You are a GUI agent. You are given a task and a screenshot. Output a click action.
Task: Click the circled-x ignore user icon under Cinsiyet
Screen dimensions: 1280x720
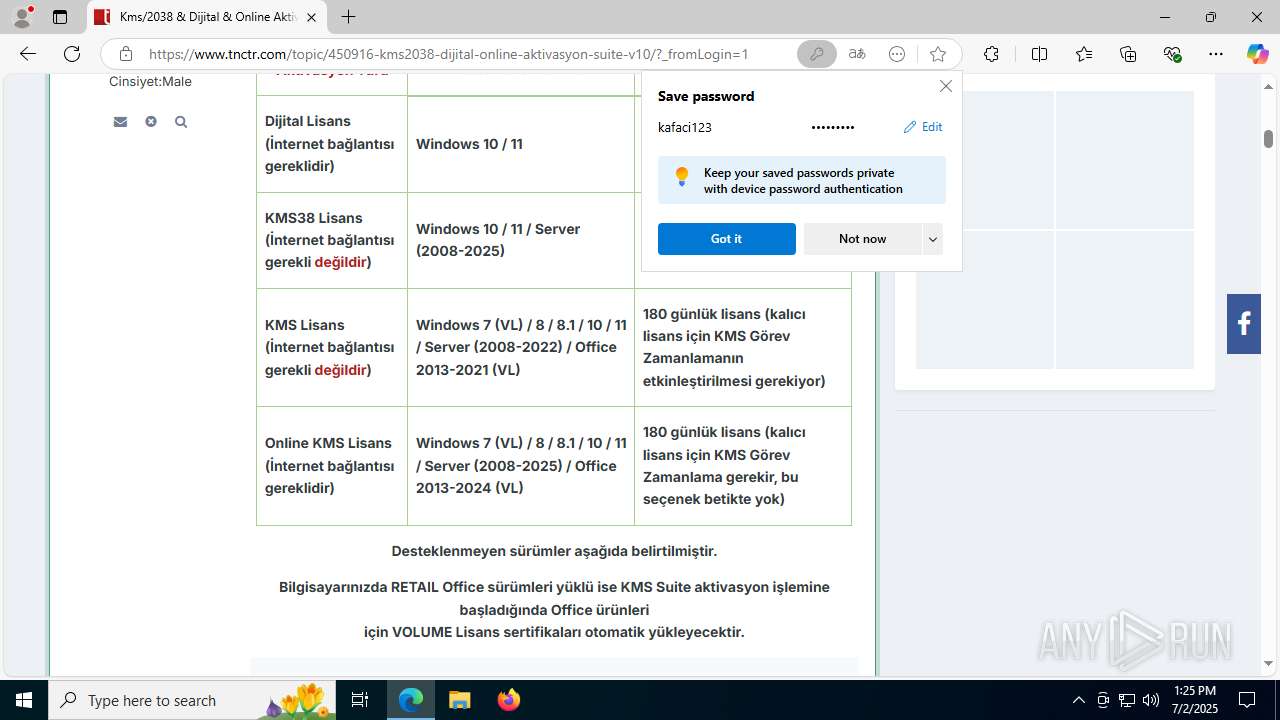pos(150,122)
